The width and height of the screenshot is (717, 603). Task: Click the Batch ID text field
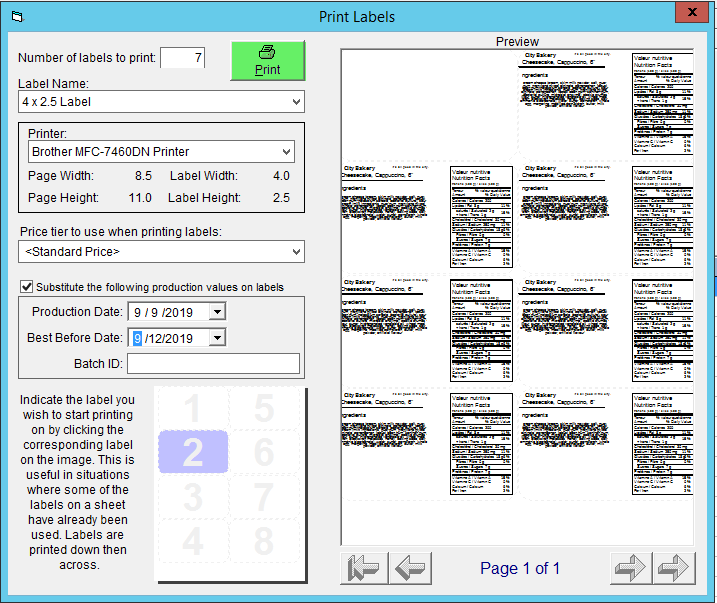click(x=214, y=363)
